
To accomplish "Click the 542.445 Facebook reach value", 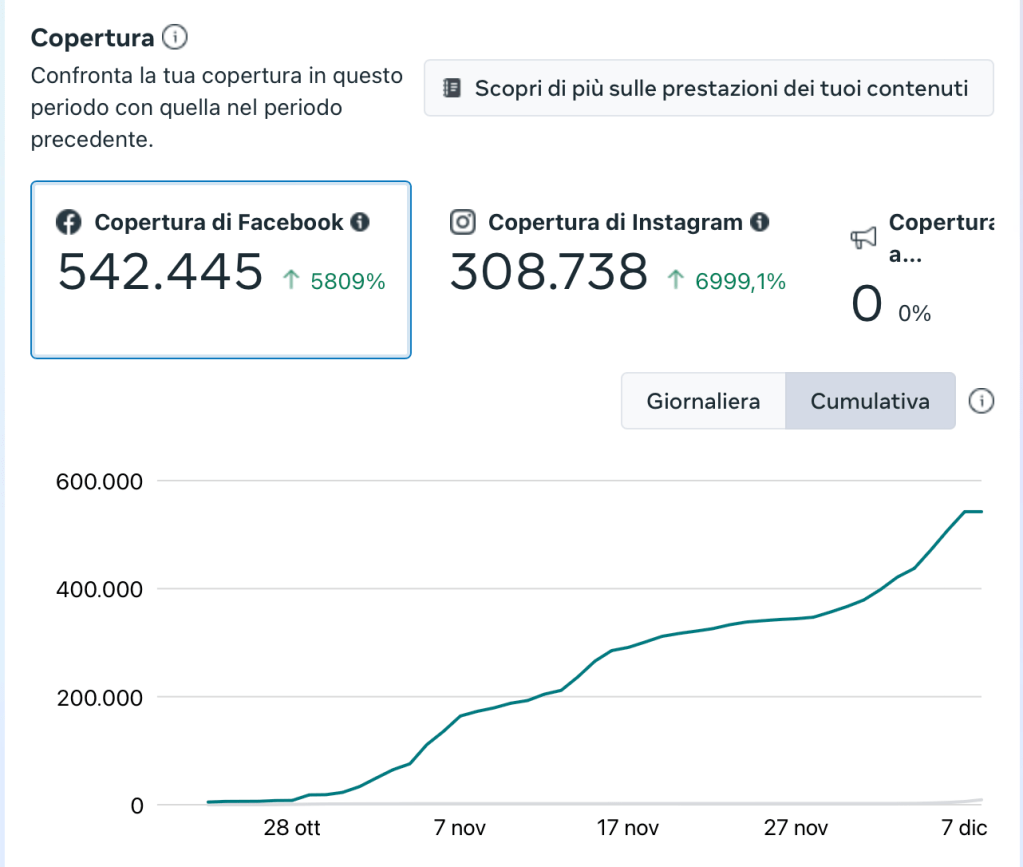I will pyautogui.click(x=160, y=272).
